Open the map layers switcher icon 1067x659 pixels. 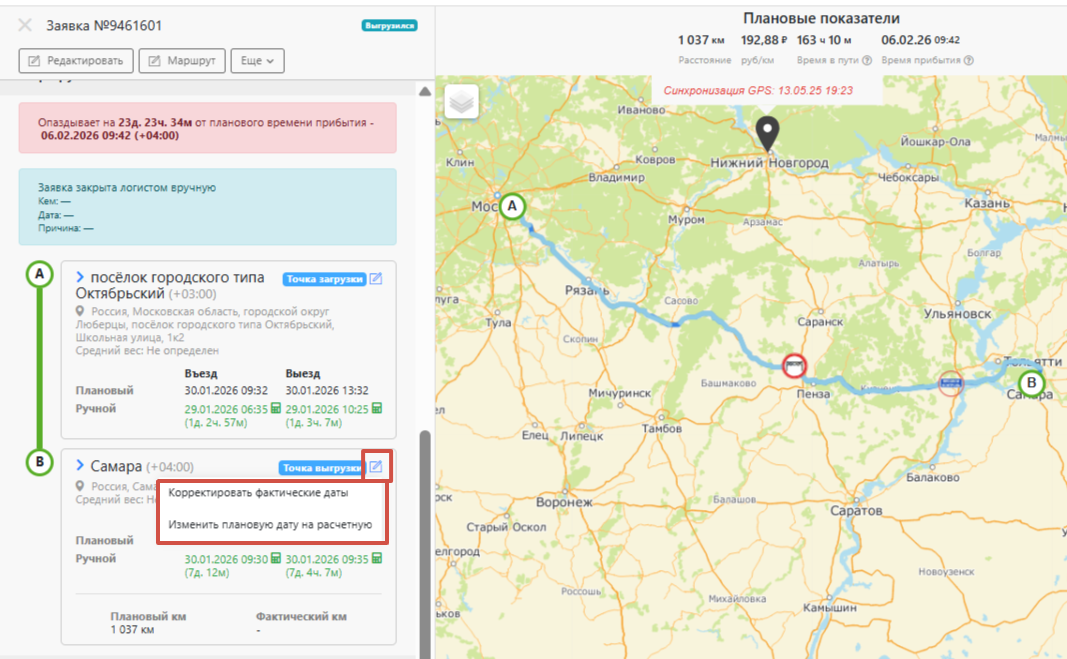461,101
